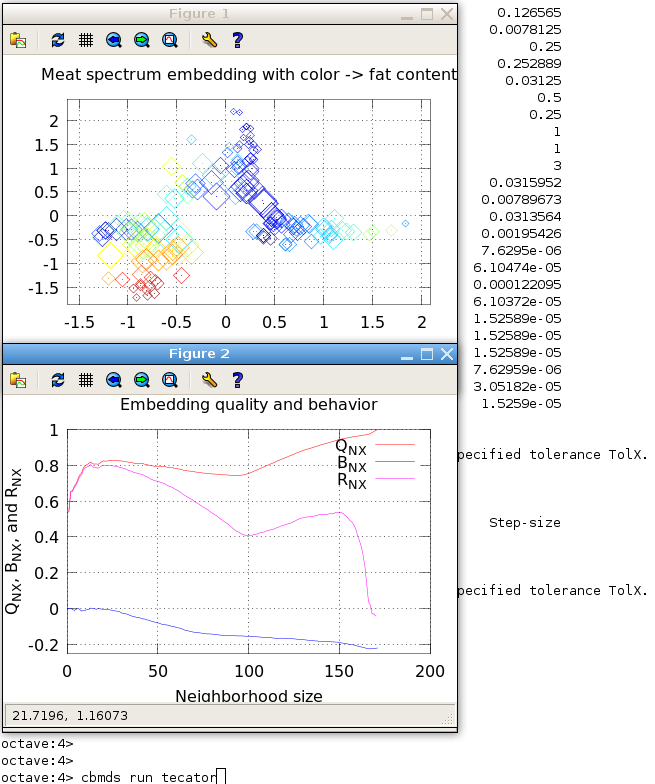The width and height of the screenshot is (655, 784).
Task: Replot the Figure 1 graph
Action: (x=58, y=40)
